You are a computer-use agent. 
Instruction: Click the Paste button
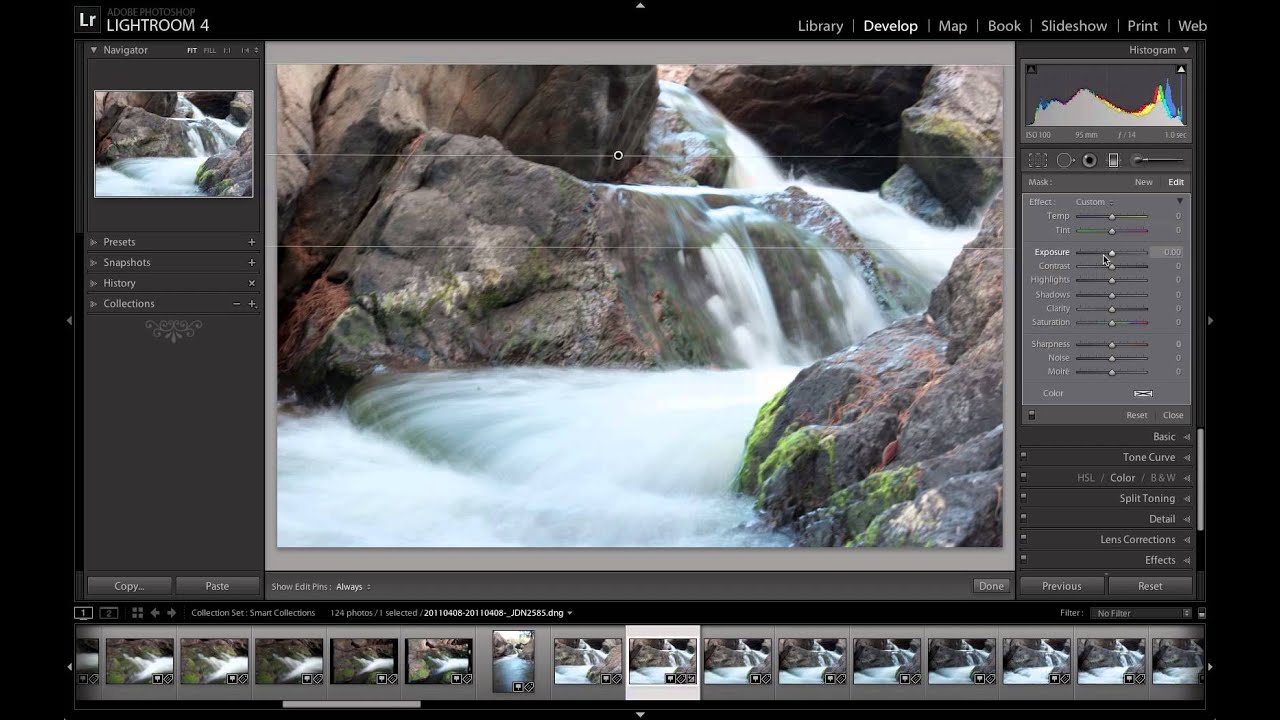217,586
